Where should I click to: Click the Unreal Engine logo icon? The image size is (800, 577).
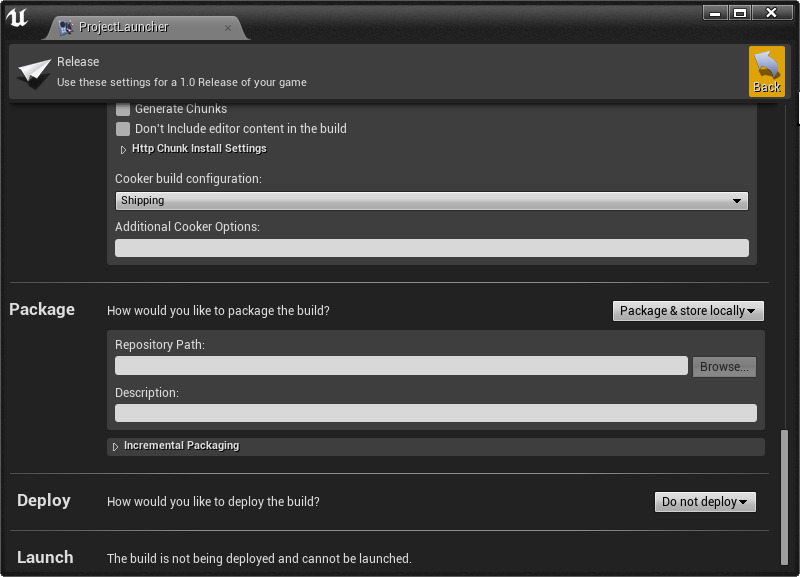[x=17, y=17]
